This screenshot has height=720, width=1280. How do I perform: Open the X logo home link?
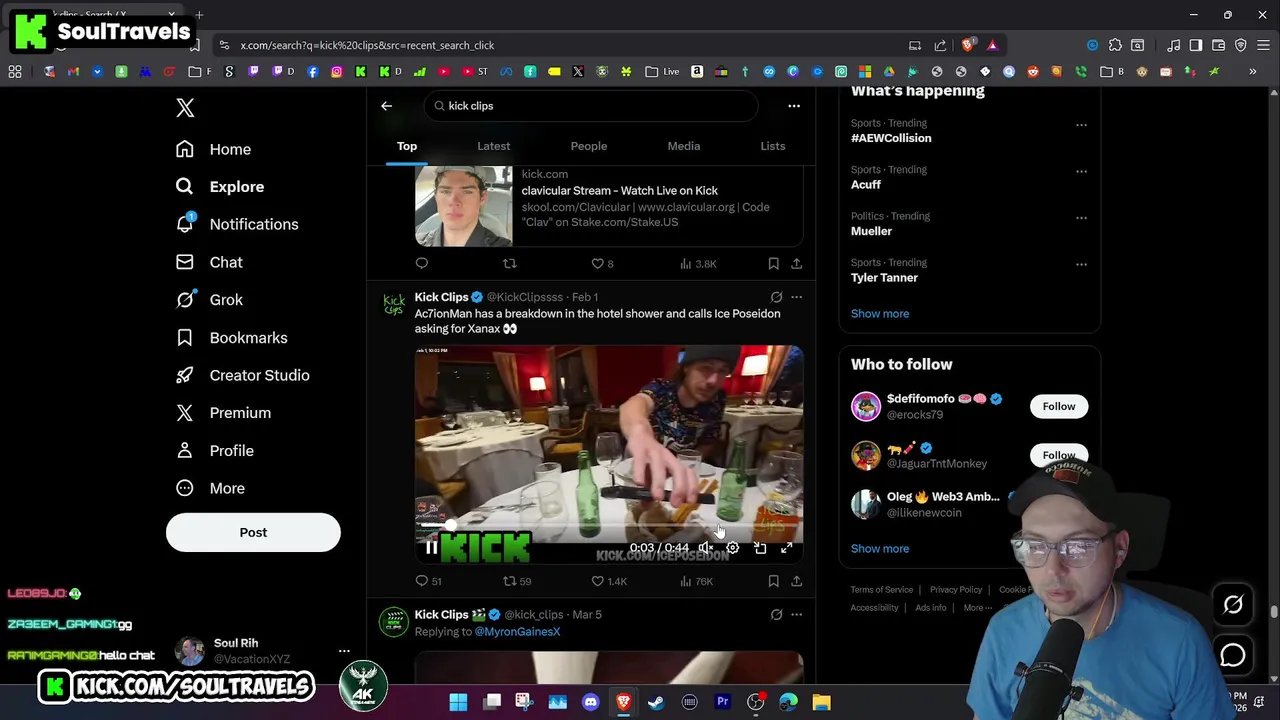click(185, 108)
